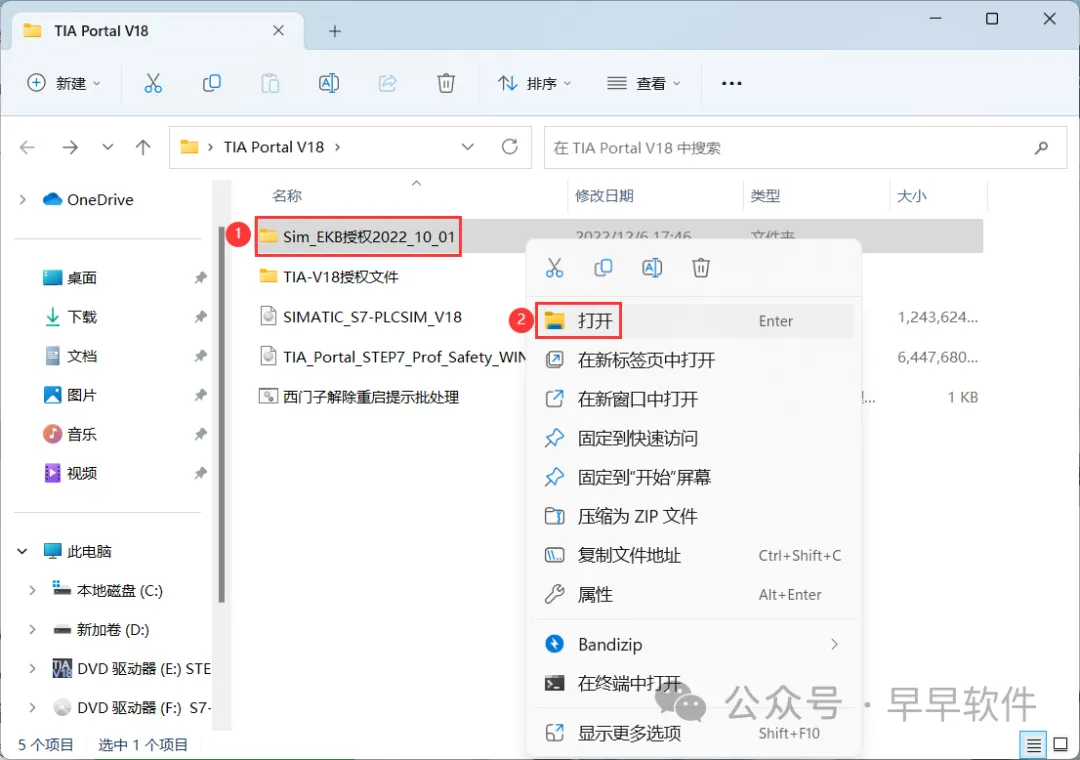Switch to large icons view in the status bar
The width and height of the screenshot is (1080, 760).
point(1061,745)
